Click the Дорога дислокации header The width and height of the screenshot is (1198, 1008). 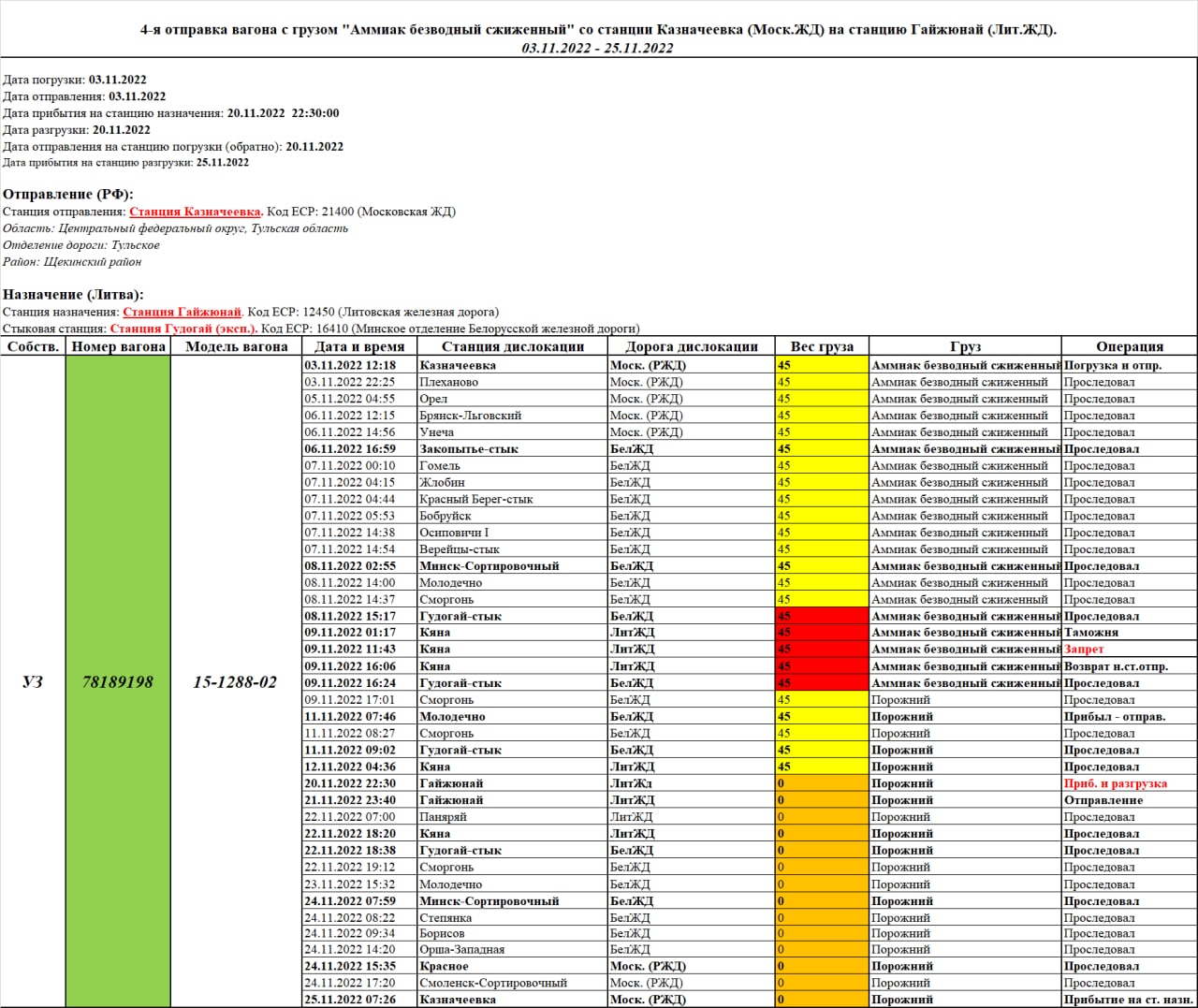691,346
